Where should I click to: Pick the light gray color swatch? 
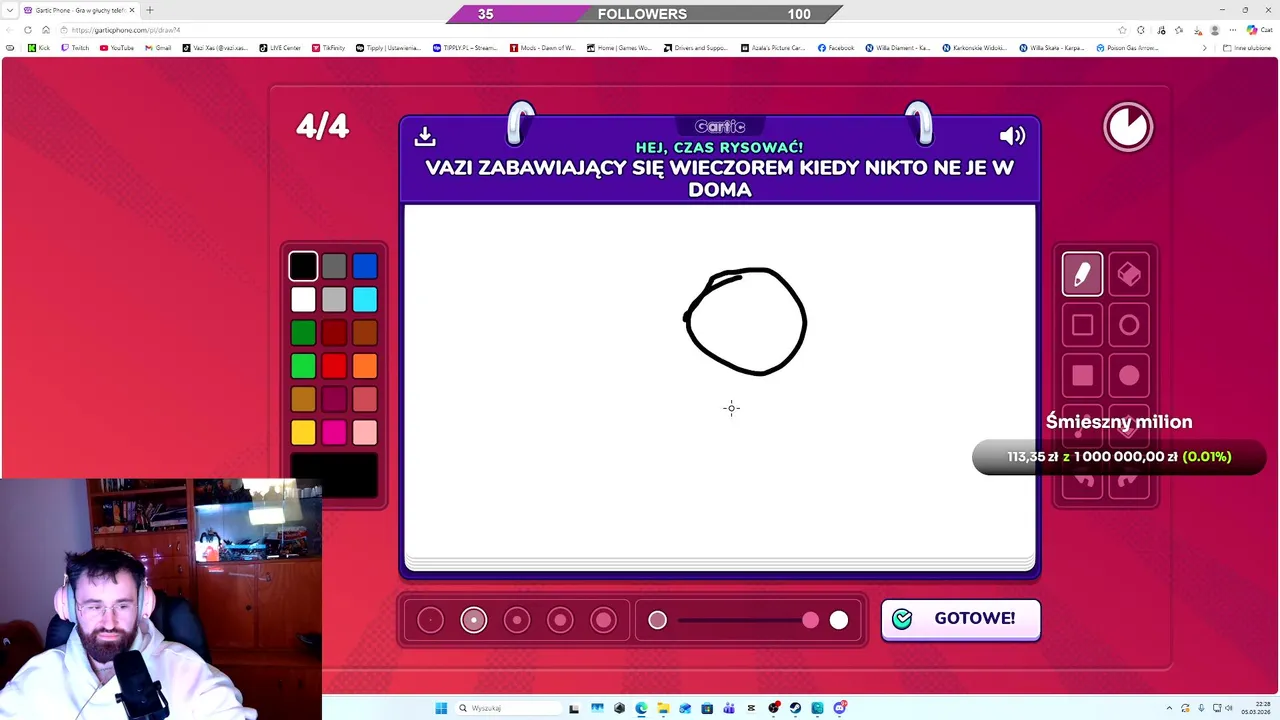click(334, 299)
